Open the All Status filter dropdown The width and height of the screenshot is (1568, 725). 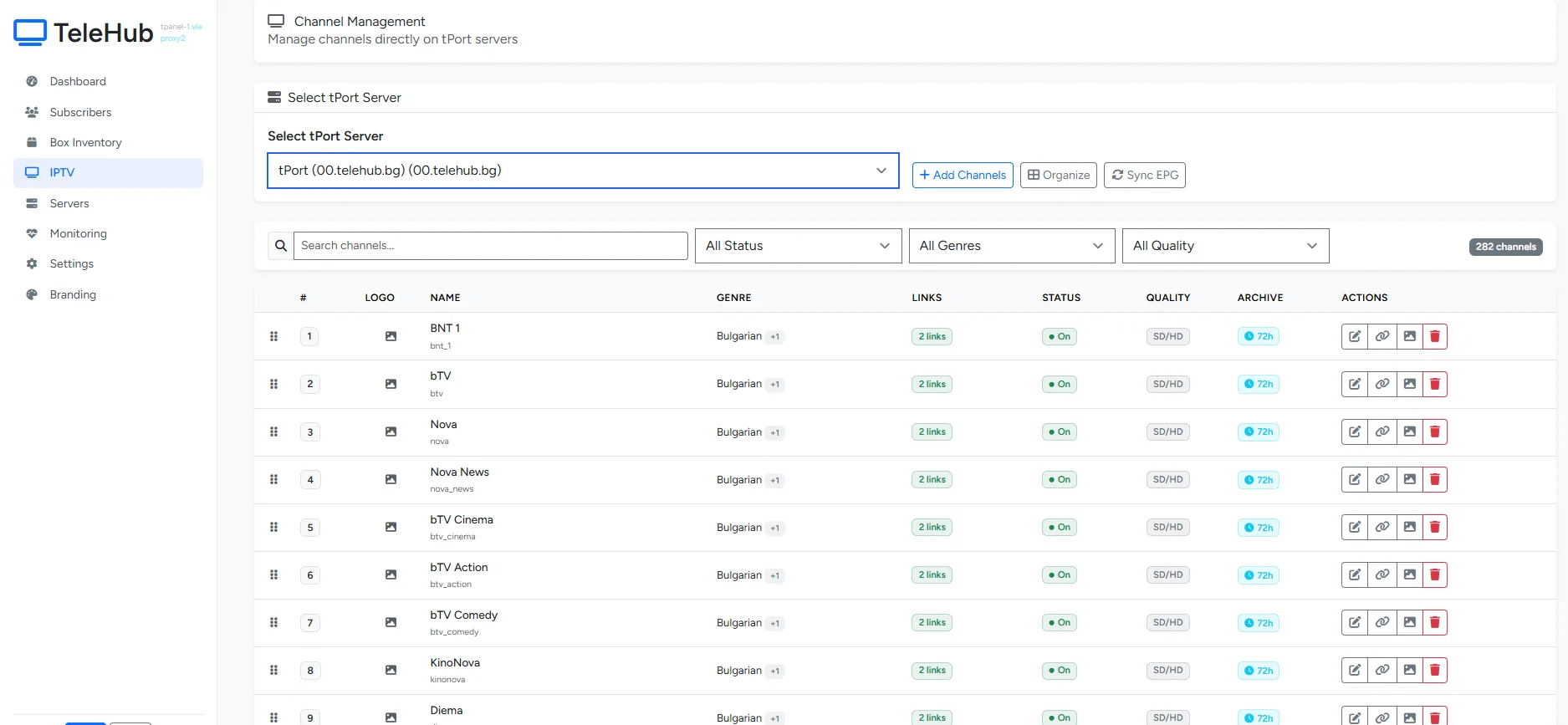pos(799,246)
